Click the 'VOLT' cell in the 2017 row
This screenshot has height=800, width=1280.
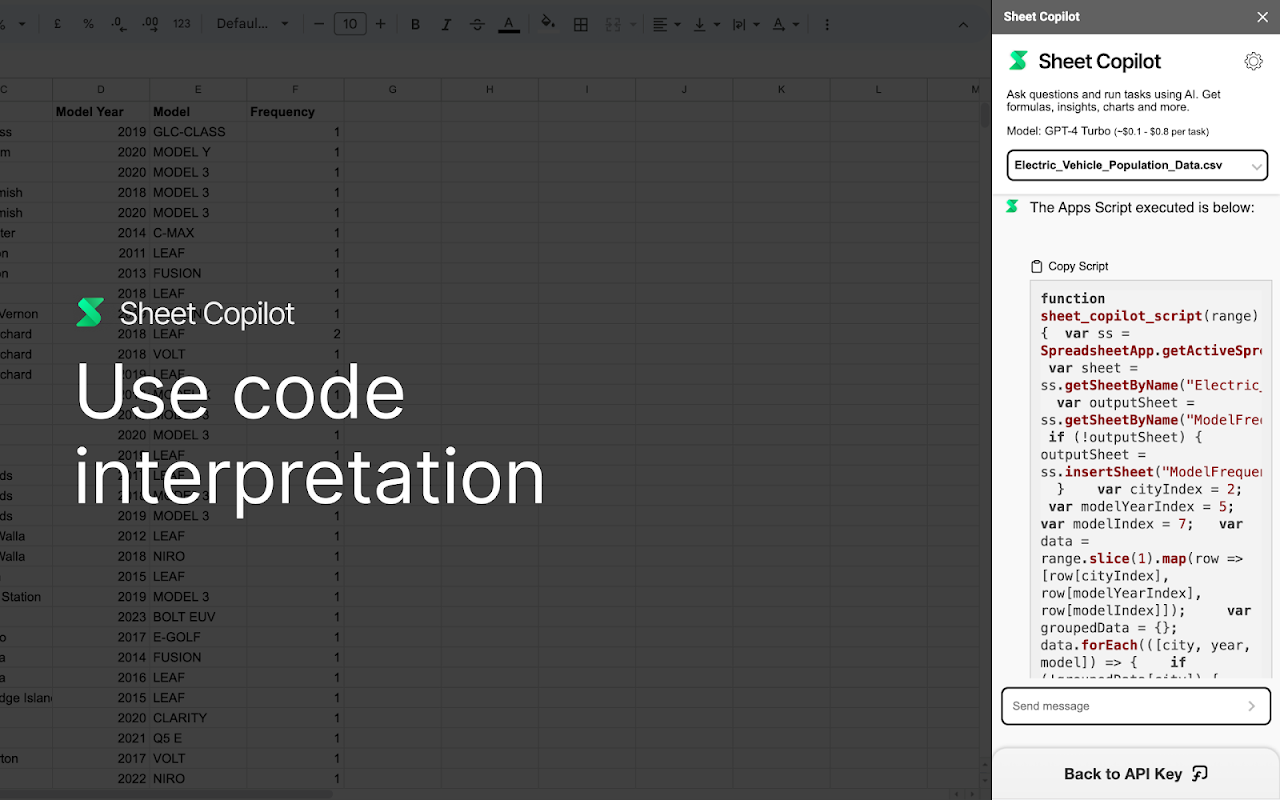[198, 758]
